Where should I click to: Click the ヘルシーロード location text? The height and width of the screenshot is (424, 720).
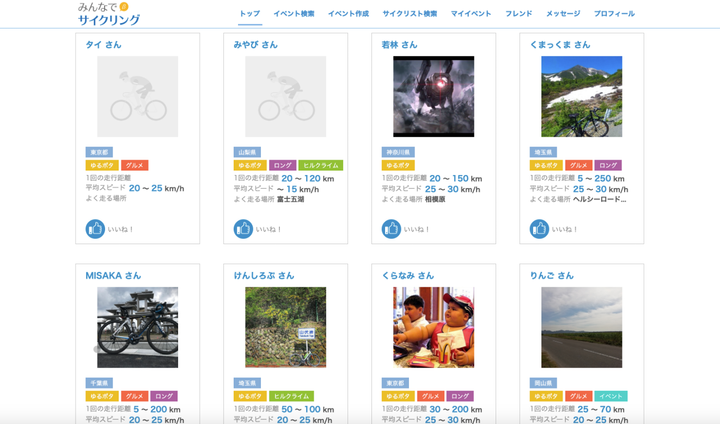tap(600, 199)
